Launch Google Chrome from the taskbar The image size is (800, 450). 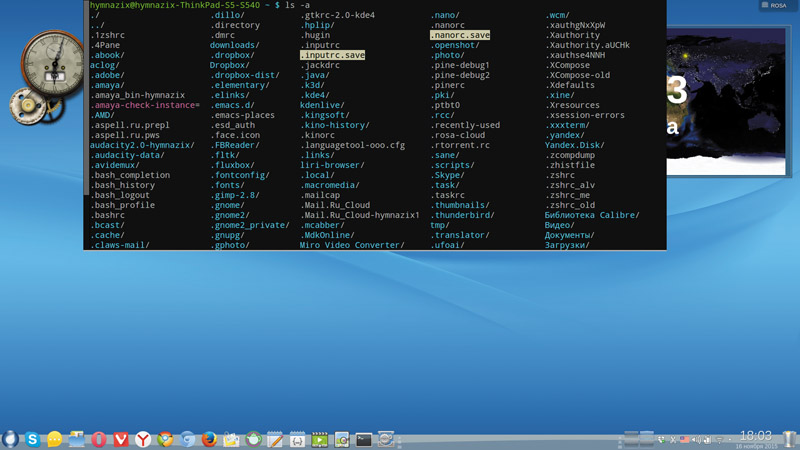(165, 439)
